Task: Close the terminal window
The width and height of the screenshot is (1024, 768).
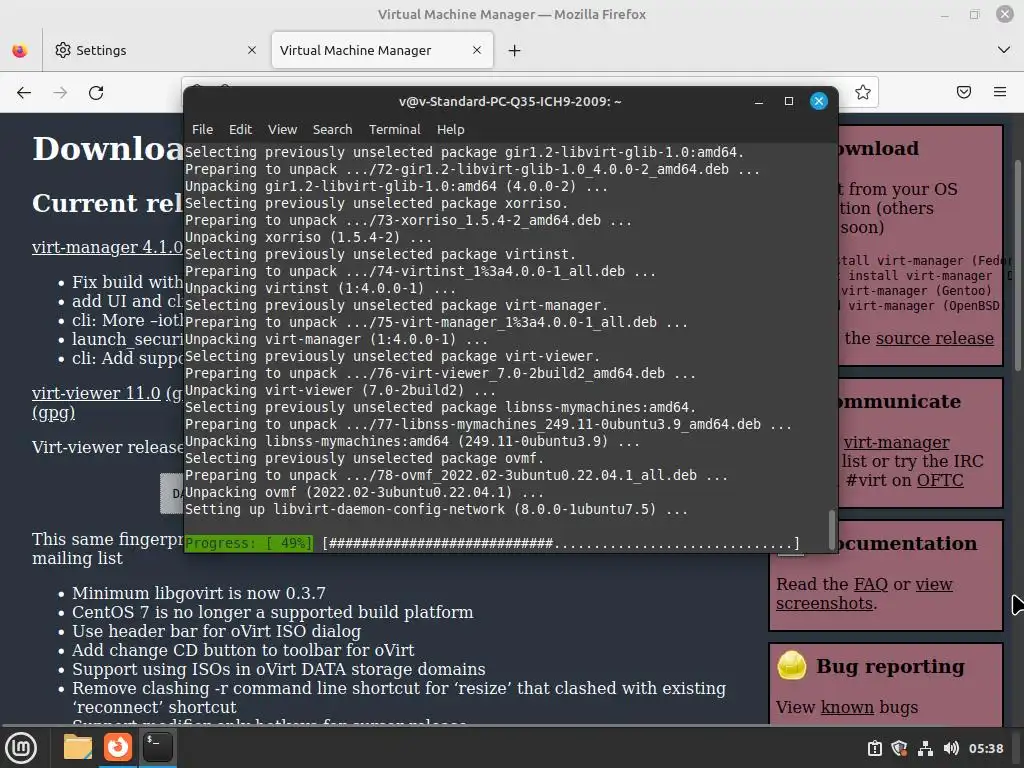Action: click(x=819, y=101)
